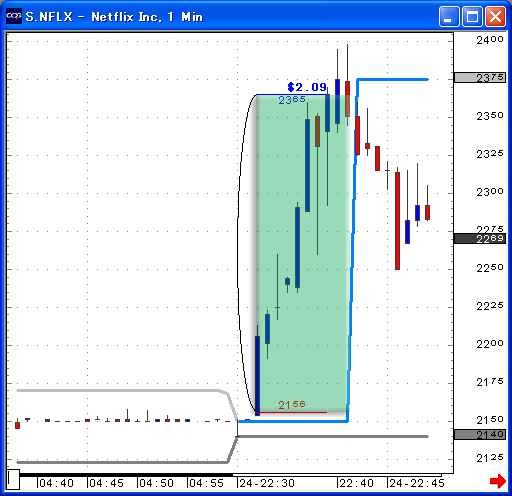The width and height of the screenshot is (512, 496).
Task: Click the $2.09 profit label
Action: coord(307,87)
